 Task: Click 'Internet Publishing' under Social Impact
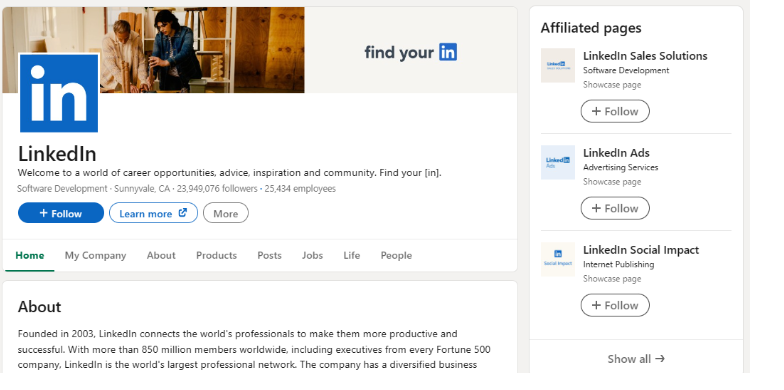618,264
